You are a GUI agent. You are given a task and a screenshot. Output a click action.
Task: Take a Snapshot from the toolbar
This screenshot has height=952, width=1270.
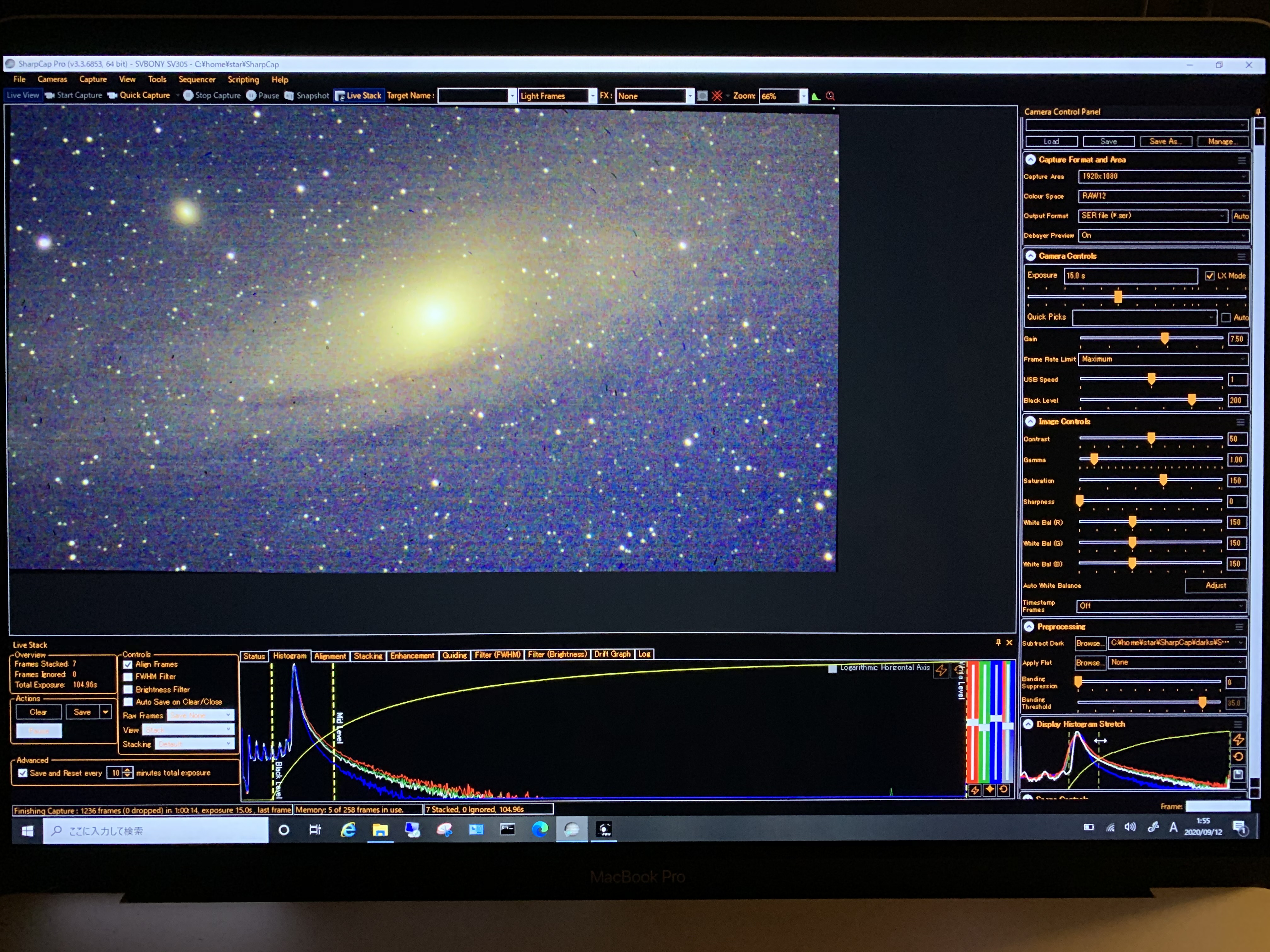pos(306,95)
